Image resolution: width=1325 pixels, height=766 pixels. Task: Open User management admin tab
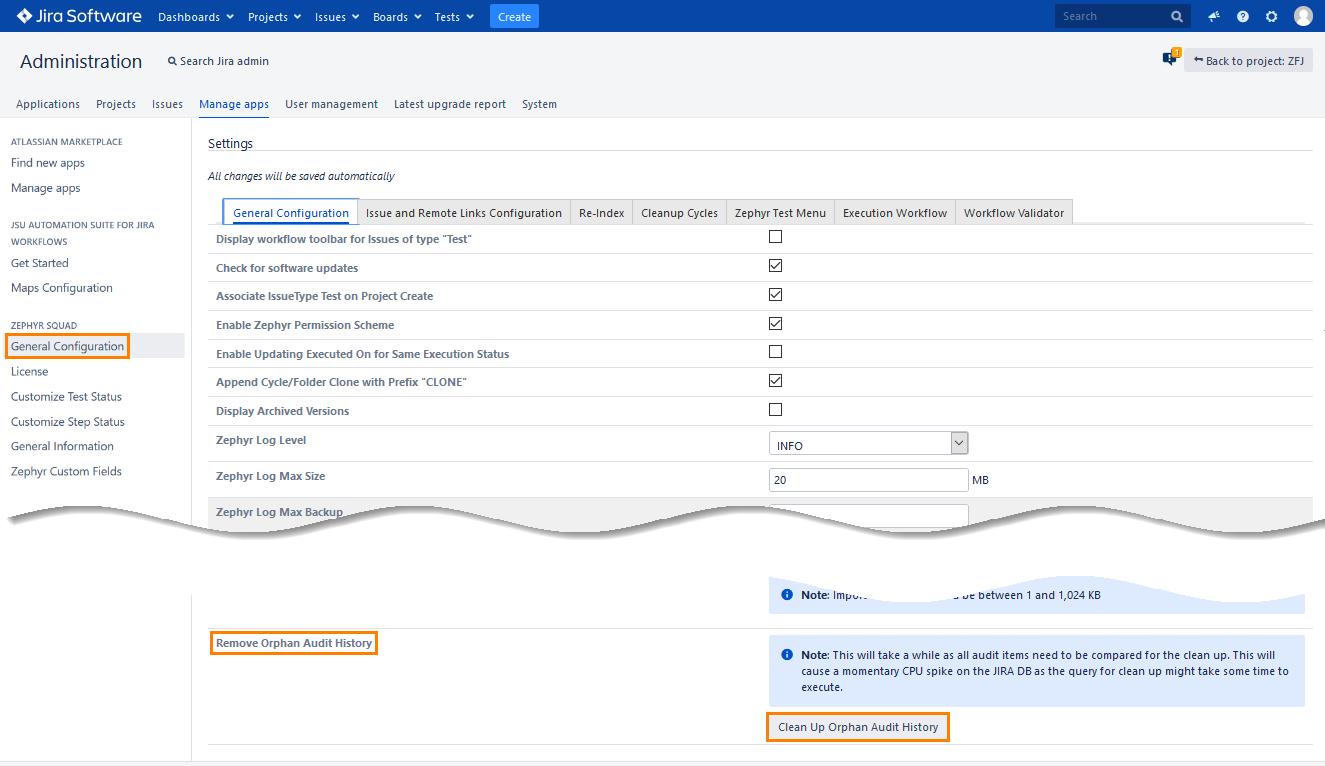point(331,104)
